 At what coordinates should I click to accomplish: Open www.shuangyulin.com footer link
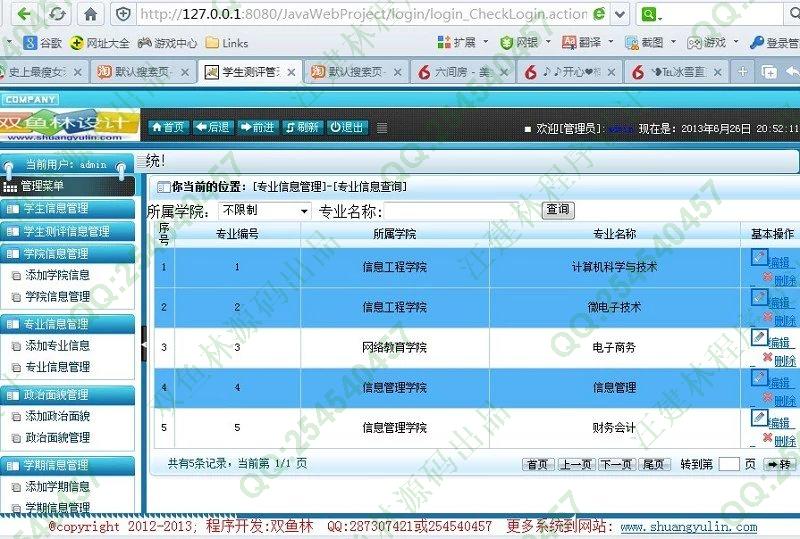689,526
